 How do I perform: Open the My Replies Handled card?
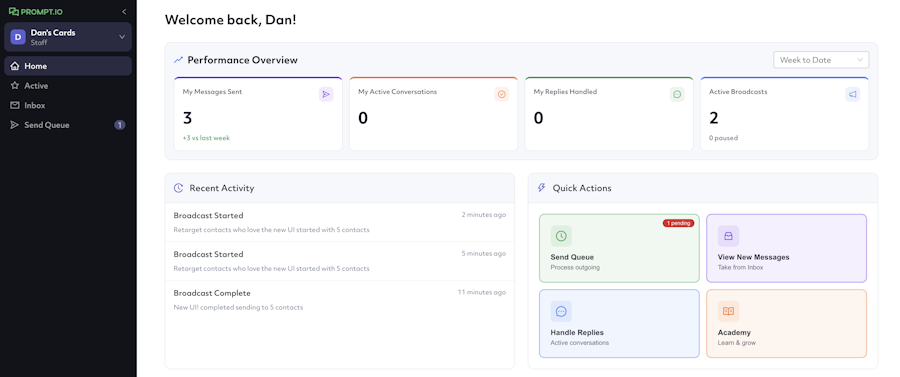point(609,114)
